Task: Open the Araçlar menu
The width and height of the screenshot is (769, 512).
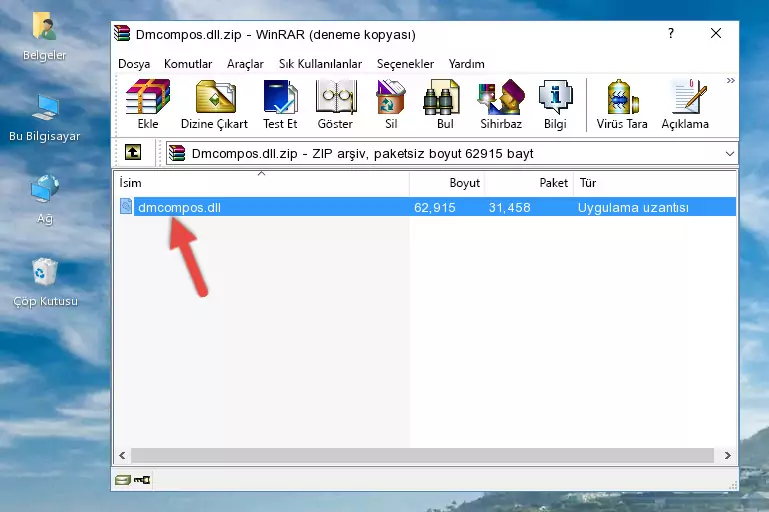Action: point(245,64)
